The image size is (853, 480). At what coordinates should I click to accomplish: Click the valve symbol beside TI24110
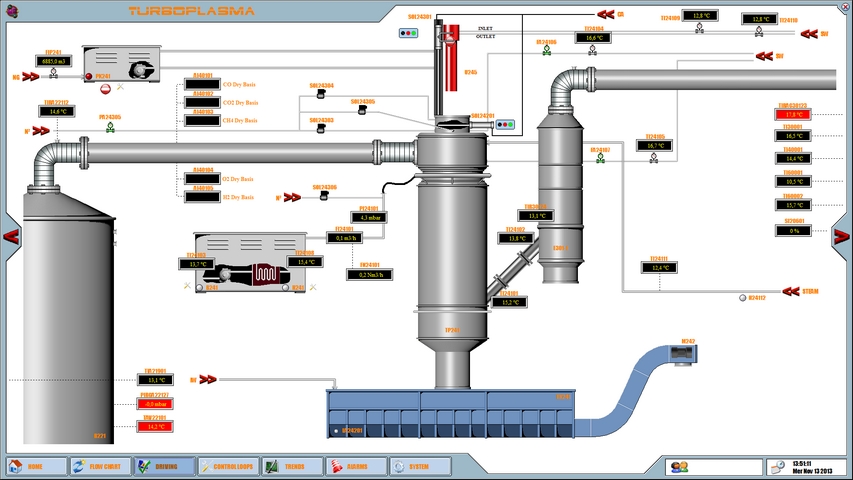pos(759,32)
